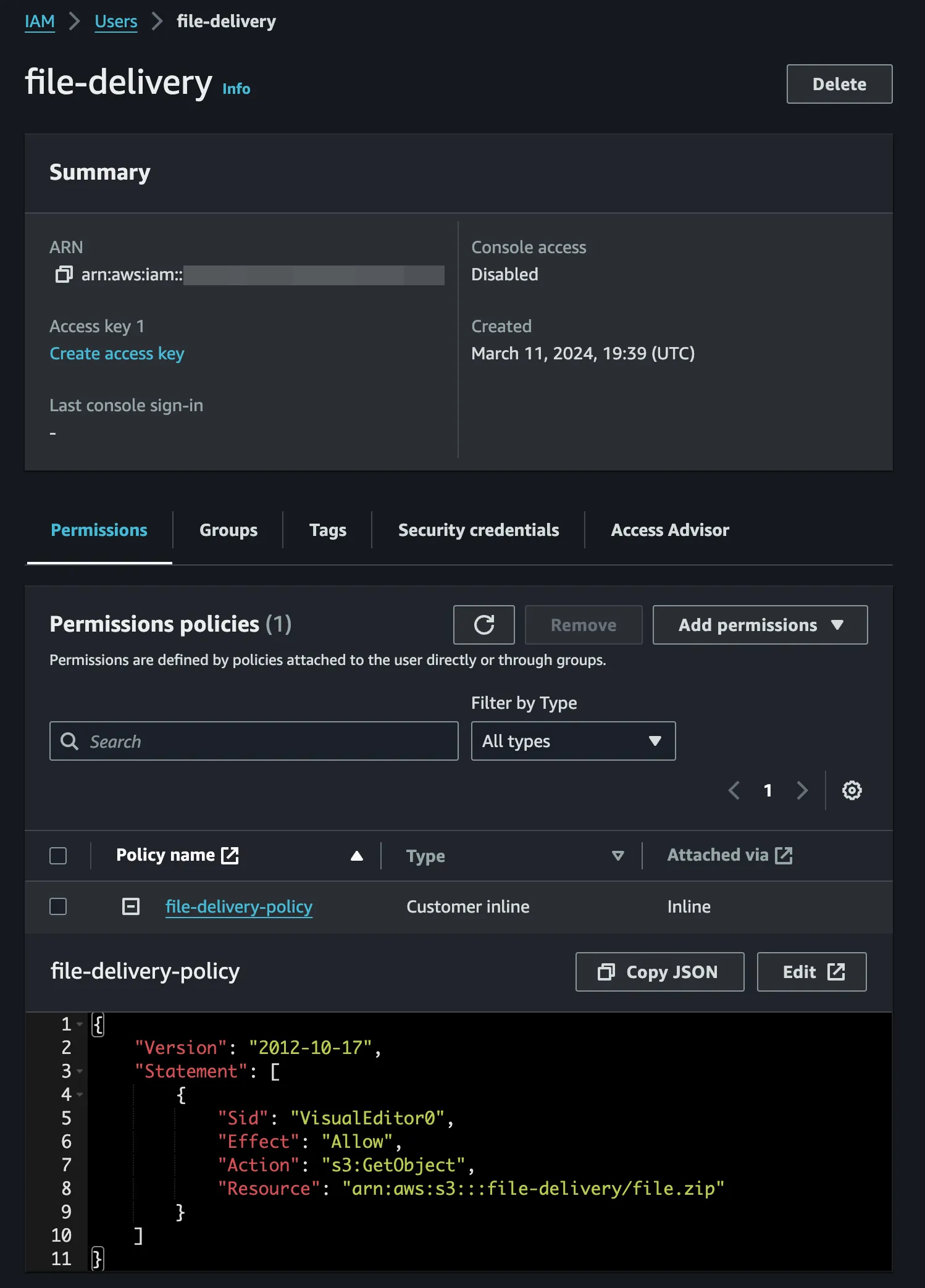Click the policy Search input field
This screenshot has height=1288, width=925.
[254, 741]
